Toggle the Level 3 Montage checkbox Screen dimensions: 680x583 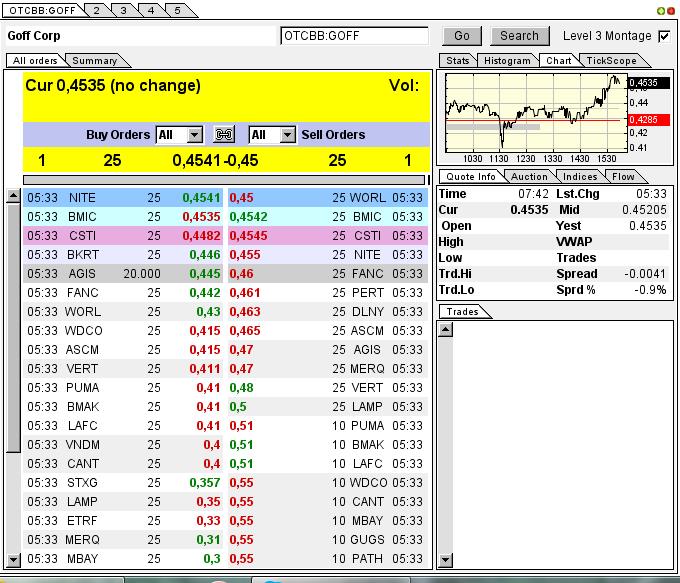click(x=664, y=36)
